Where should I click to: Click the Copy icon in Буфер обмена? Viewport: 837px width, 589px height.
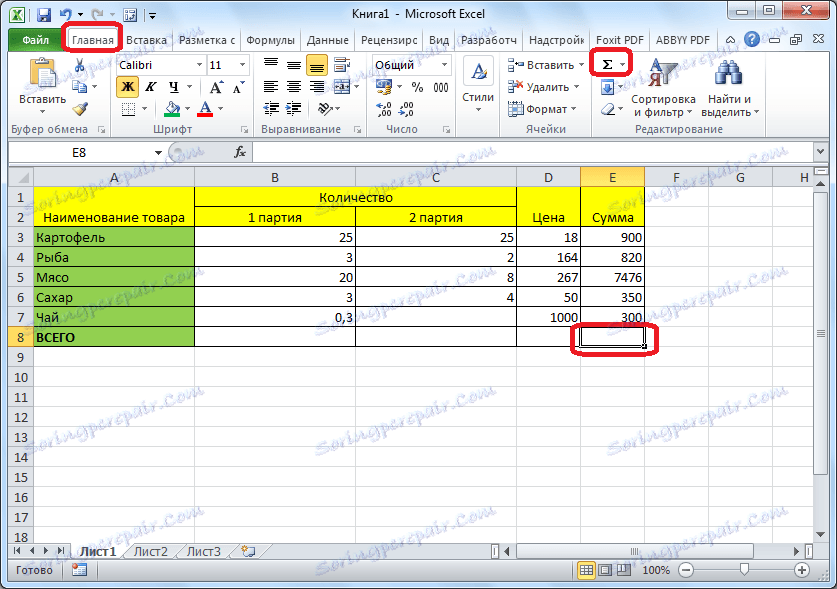[x=80, y=87]
